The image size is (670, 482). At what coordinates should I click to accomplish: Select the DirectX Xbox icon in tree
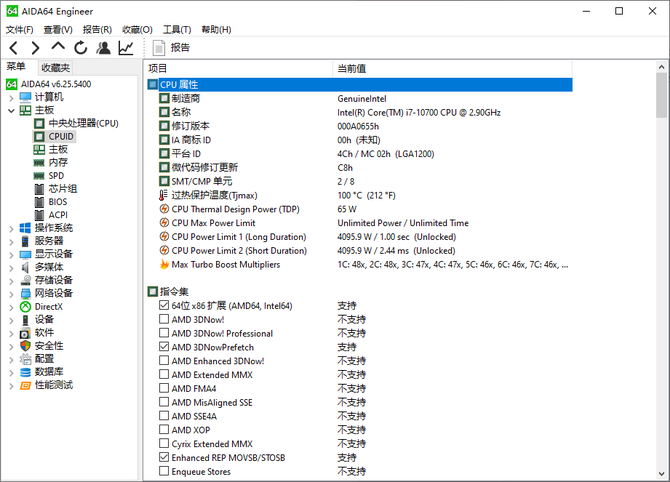click(25, 307)
